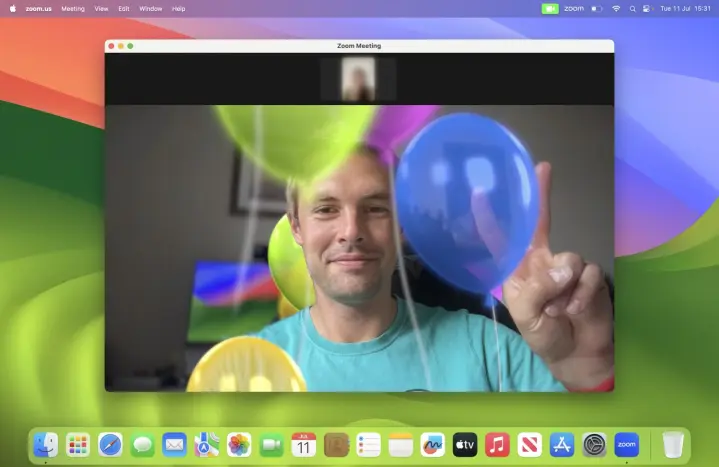Open Control Center in the menu bar
Image resolution: width=719 pixels, height=467 pixels.
pyautogui.click(x=647, y=9)
